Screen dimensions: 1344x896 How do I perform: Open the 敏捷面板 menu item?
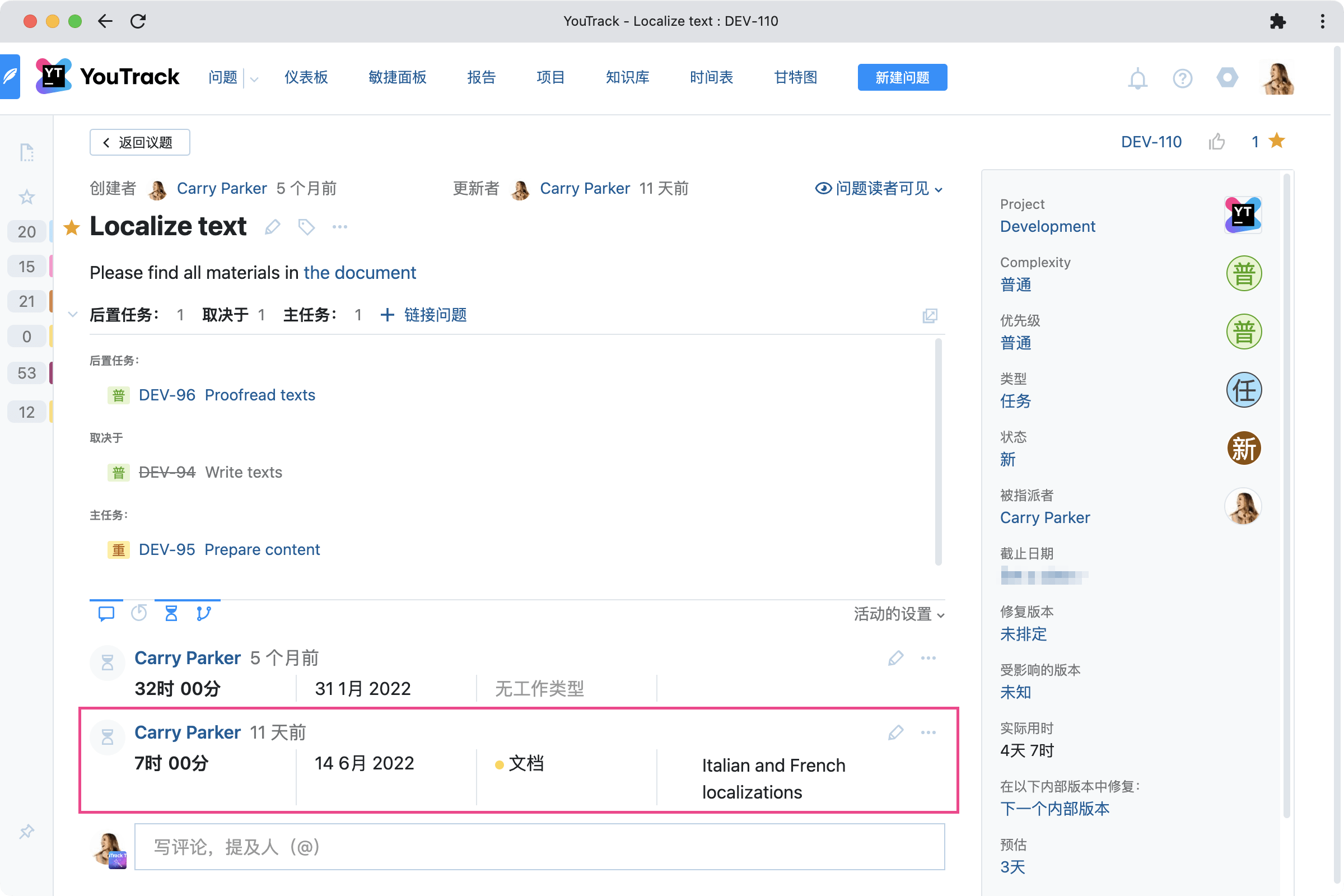[x=397, y=77]
